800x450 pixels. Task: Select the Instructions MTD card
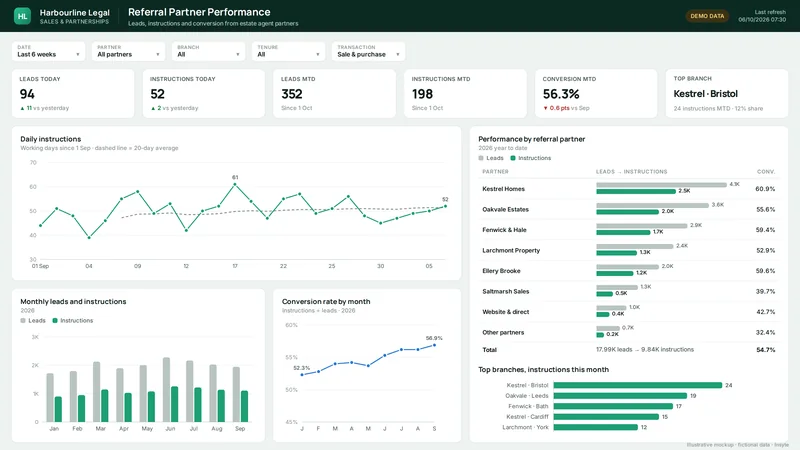465,93
